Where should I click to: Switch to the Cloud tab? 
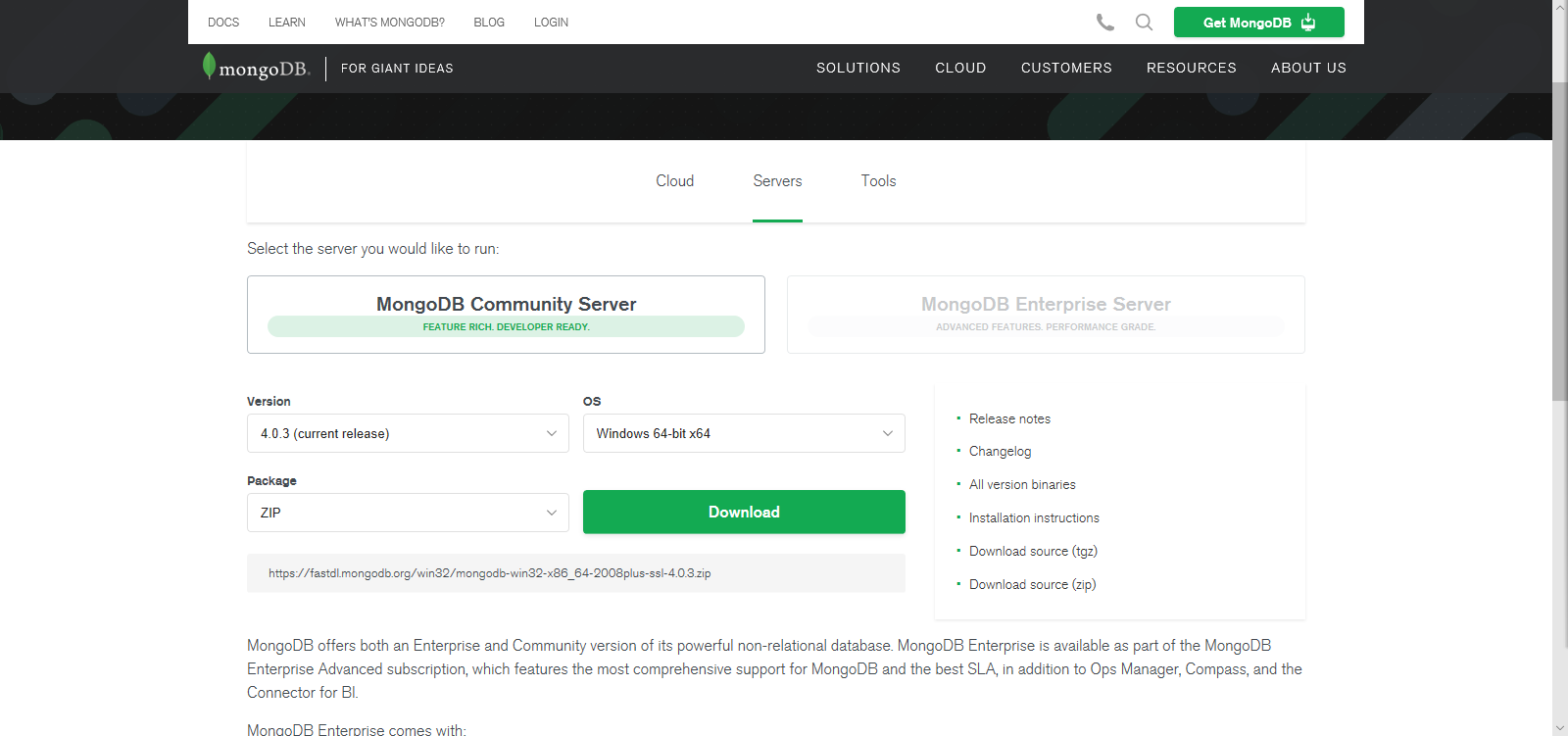point(674,181)
